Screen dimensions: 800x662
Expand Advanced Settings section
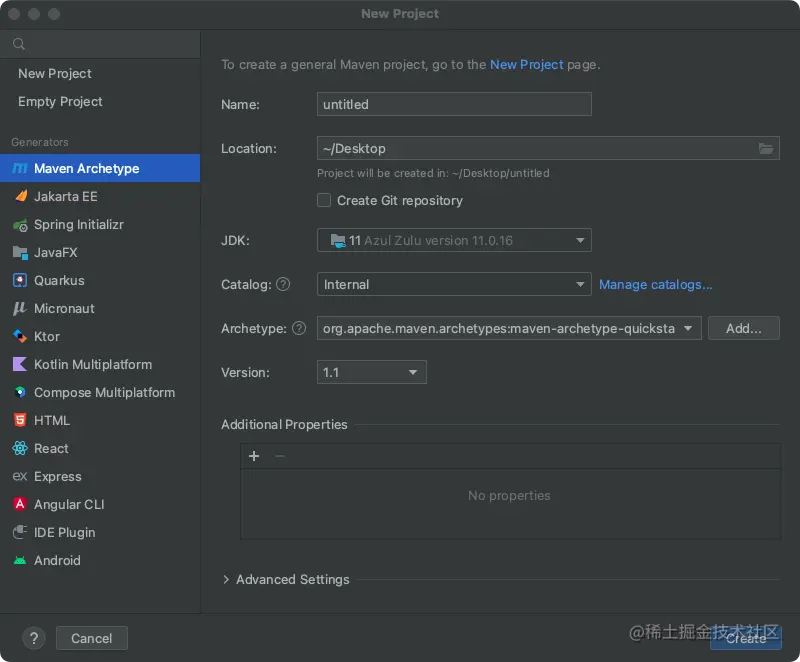[x=226, y=579]
